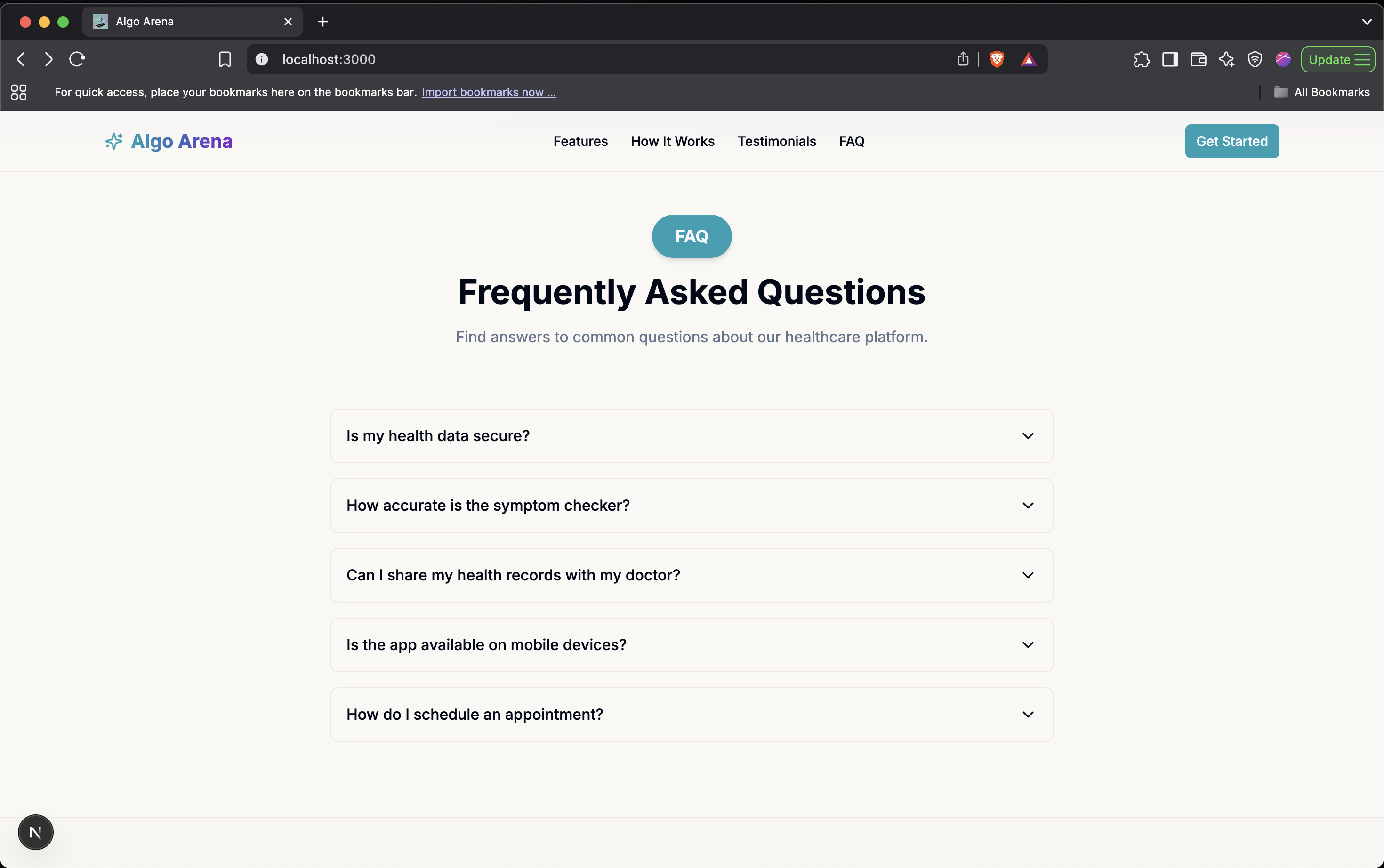Screen dimensions: 1384x868
Task: Click the Leo AI sparkle icon
Action: click(1227, 59)
